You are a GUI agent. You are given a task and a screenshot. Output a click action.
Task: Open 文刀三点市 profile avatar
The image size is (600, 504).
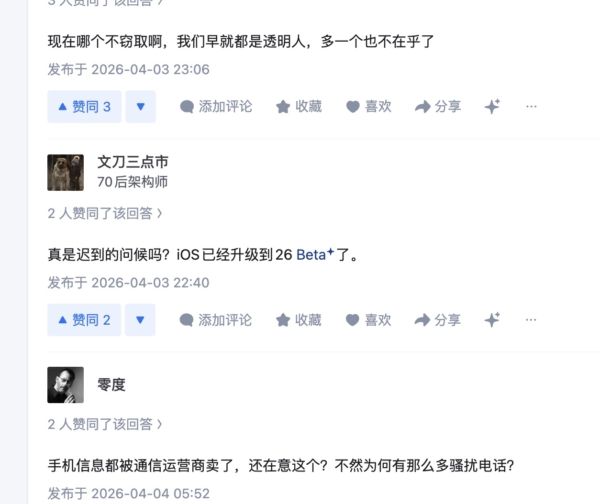pyautogui.click(x=65, y=173)
